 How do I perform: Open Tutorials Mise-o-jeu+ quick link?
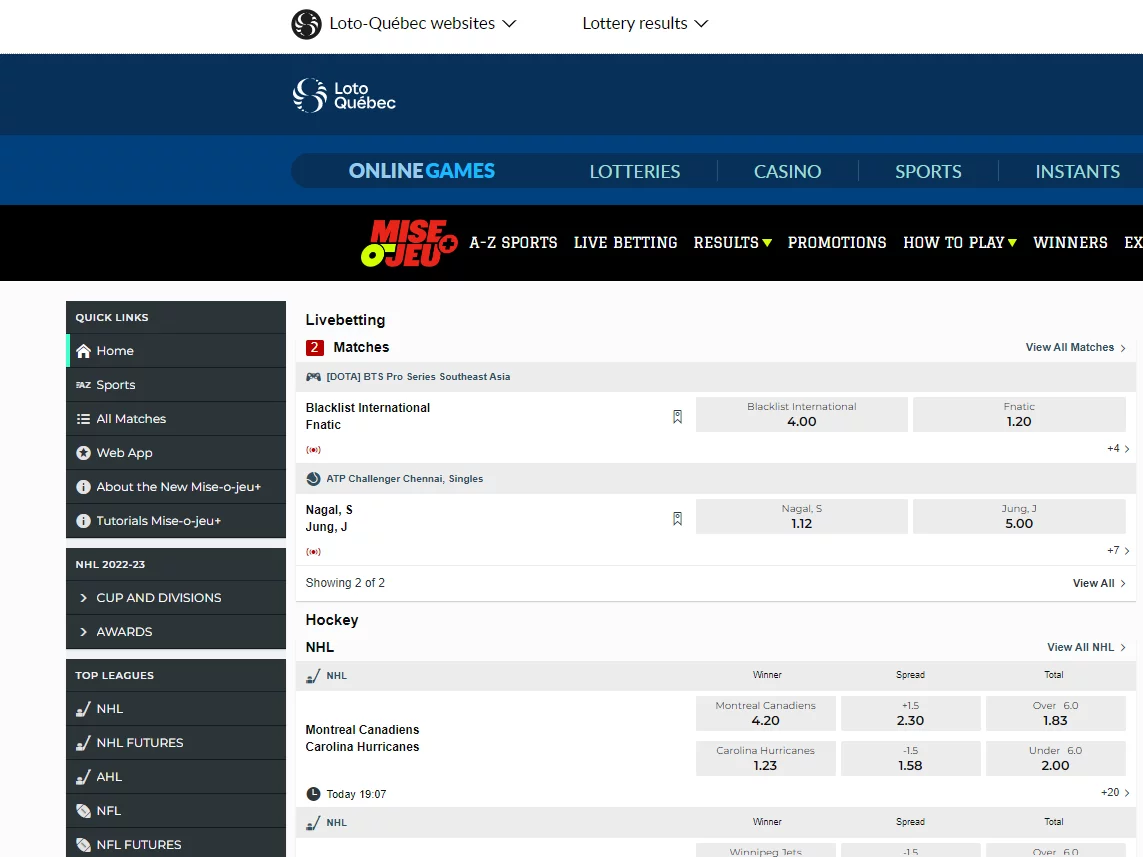(x=176, y=521)
